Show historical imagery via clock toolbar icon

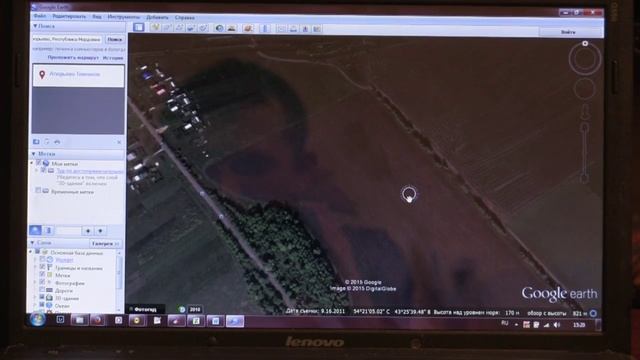pyautogui.click(x=220, y=28)
